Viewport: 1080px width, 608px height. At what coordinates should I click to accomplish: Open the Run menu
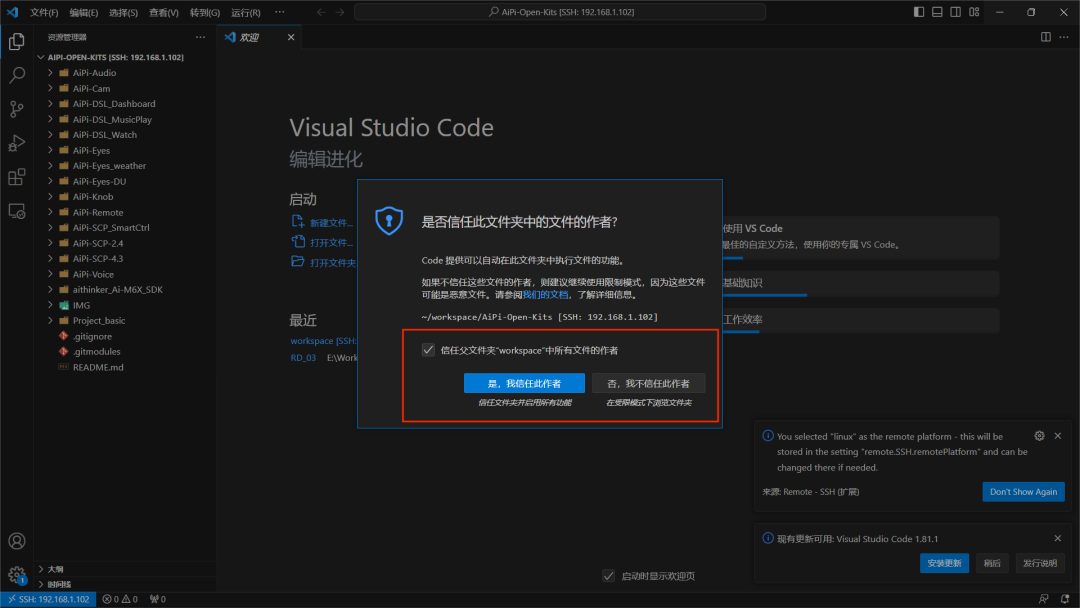coord(246,12)
